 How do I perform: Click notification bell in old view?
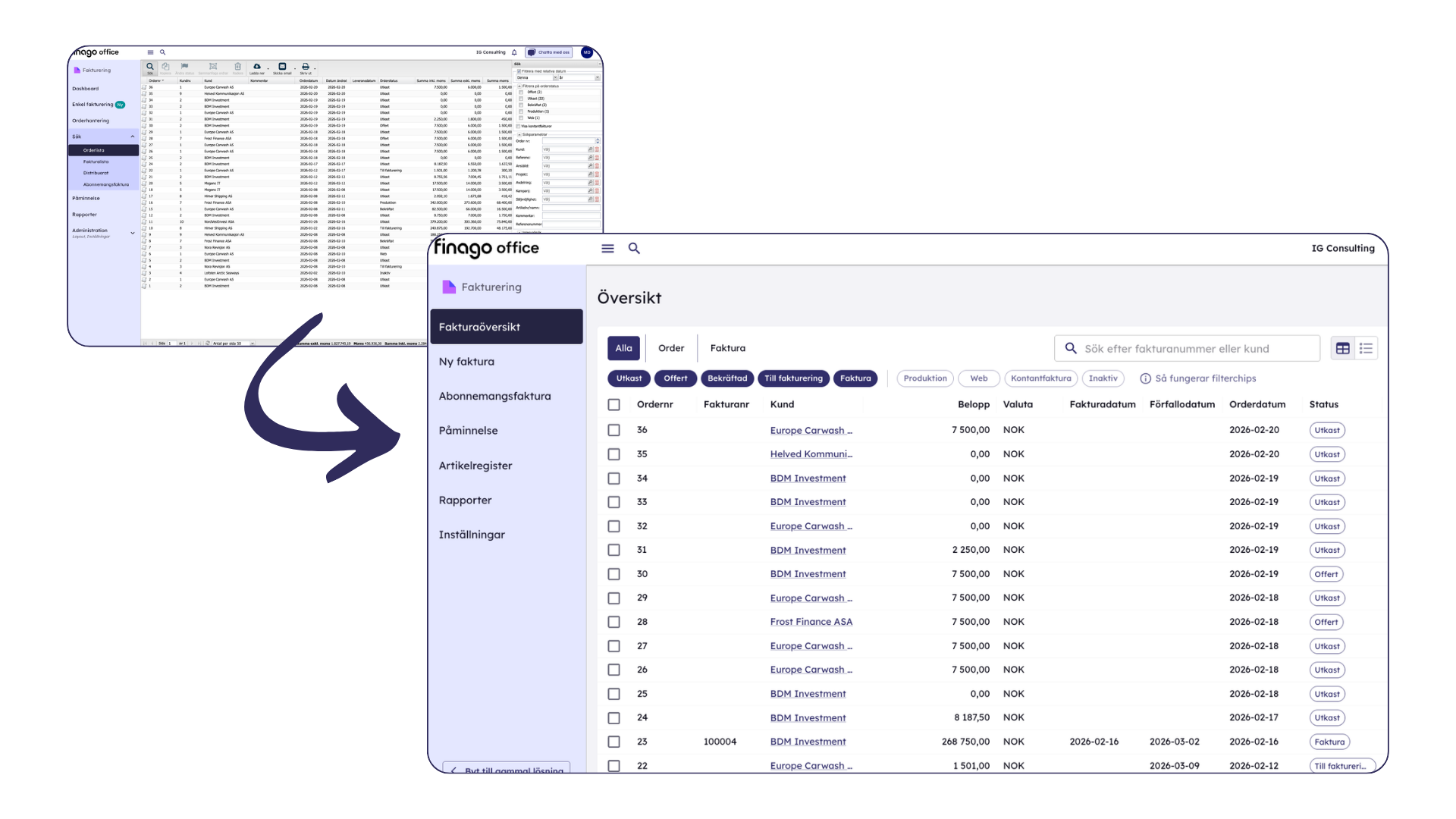514,52
